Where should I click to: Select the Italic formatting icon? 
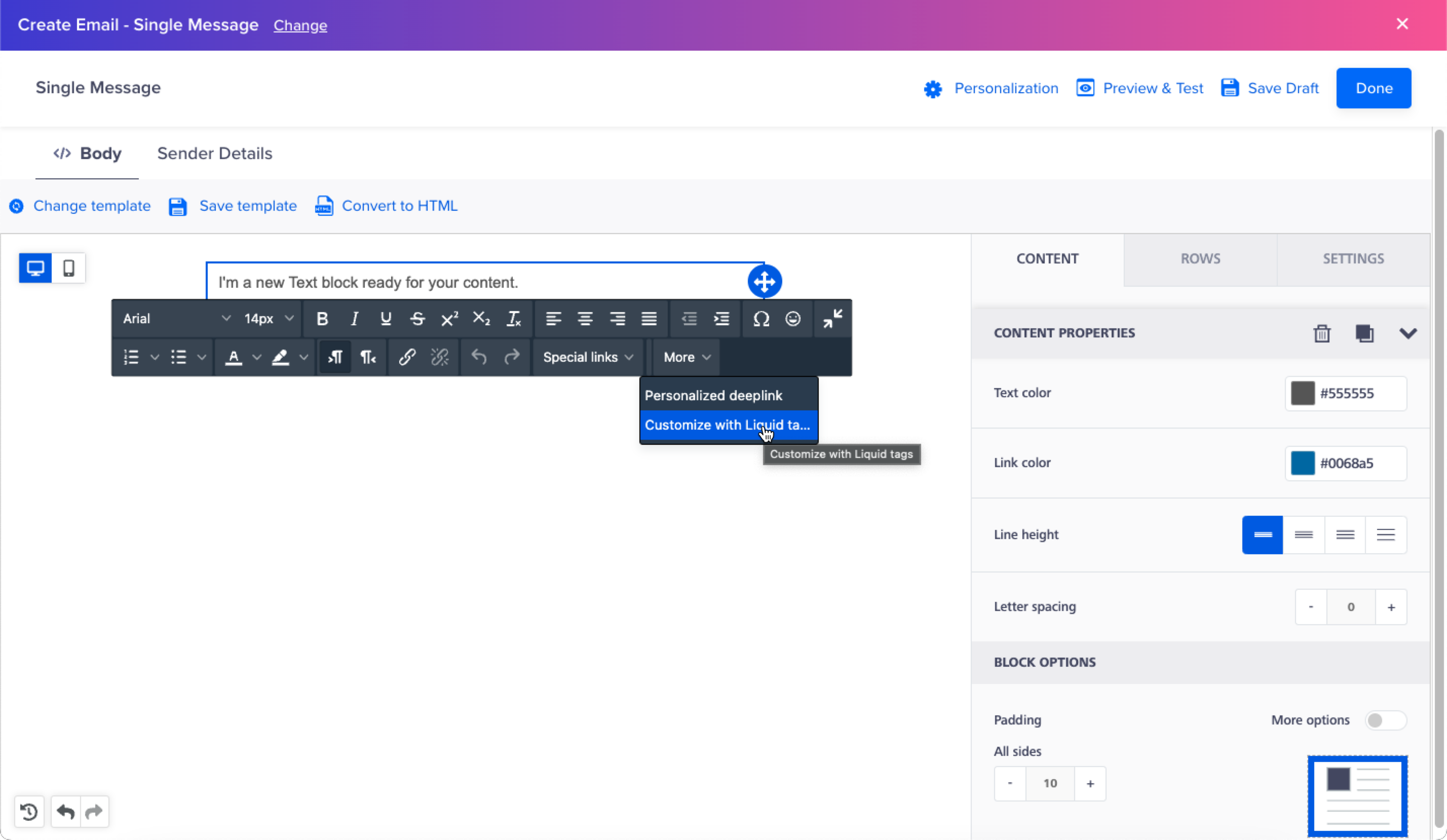coord(354,318)
